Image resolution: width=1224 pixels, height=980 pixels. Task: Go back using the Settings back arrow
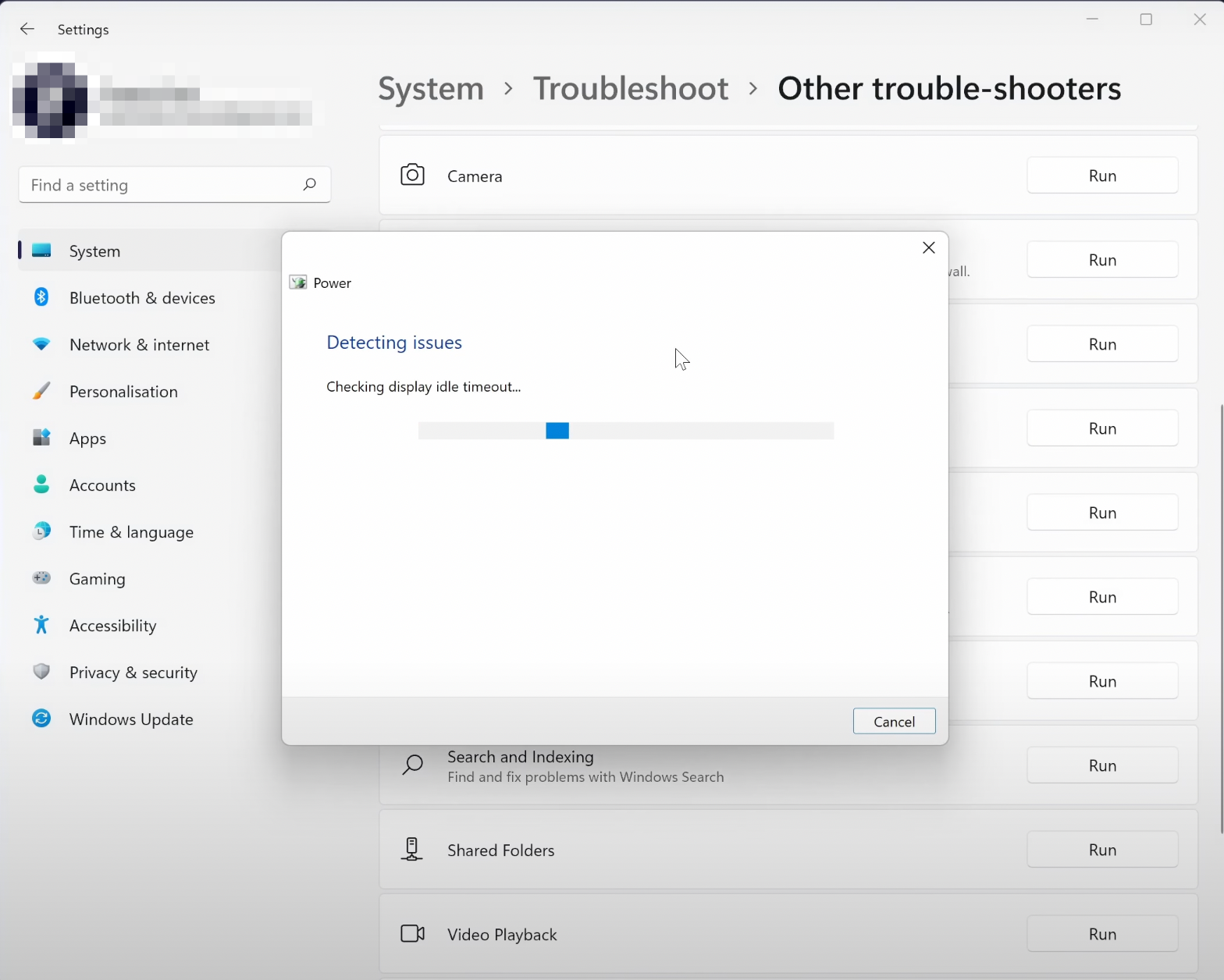click(27, 29)
